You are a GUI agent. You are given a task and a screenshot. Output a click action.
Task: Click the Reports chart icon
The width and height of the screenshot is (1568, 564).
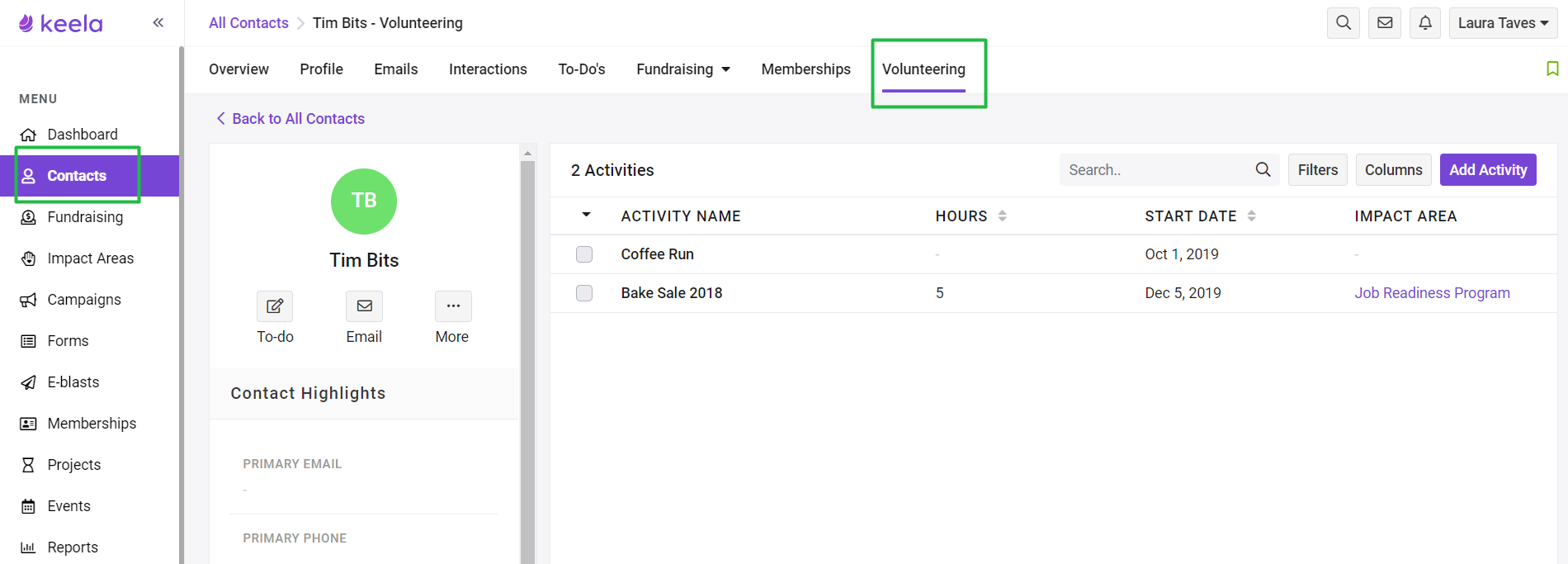[x=28, y=547]
